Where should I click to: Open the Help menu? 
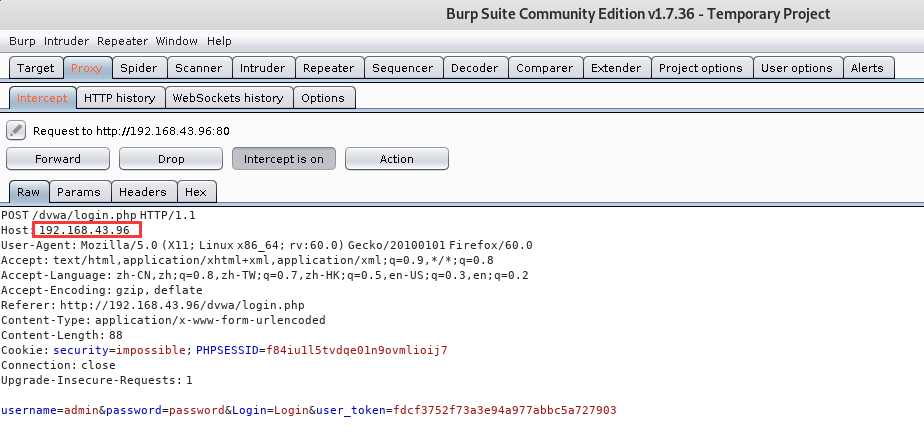pos(219,41)
